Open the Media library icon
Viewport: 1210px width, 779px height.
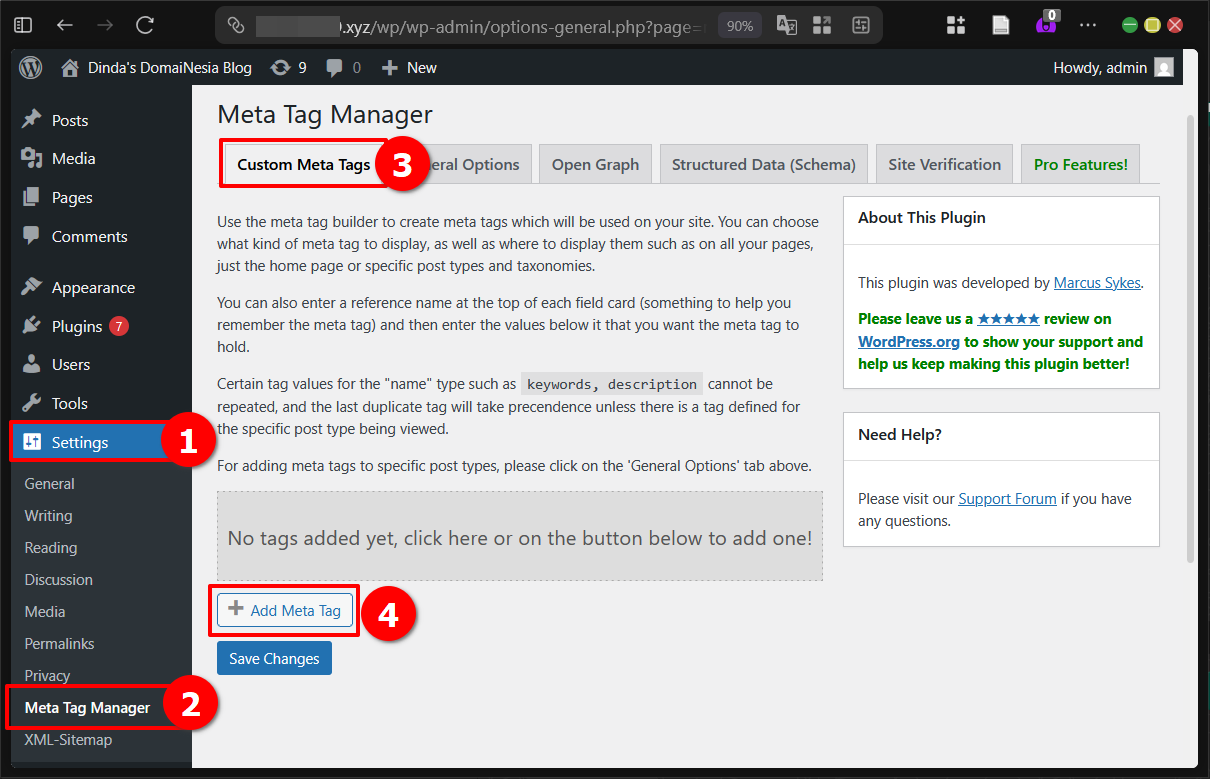click(31, 158)
